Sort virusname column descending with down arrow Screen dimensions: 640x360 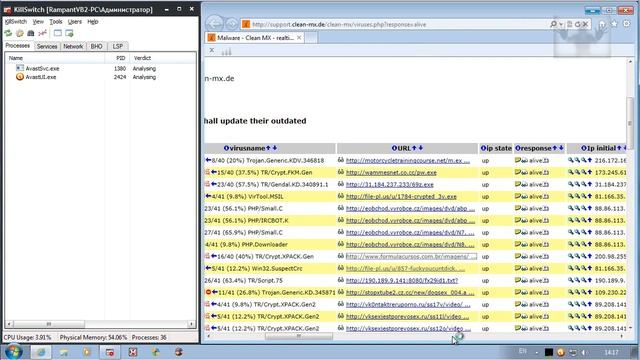(275, 148)
